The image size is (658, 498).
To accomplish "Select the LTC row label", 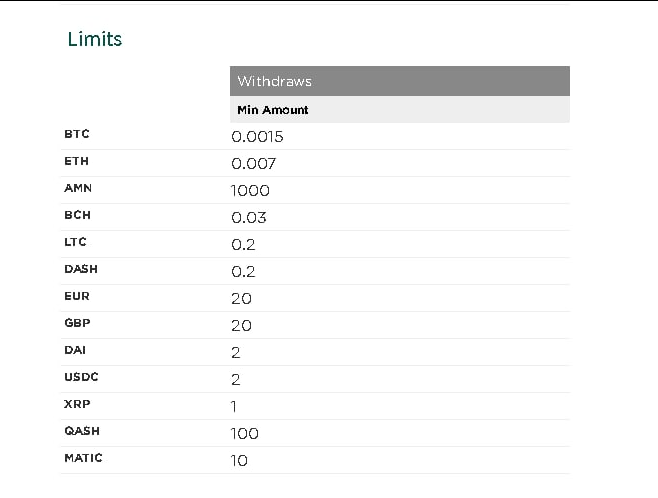I will (x=76, y=242).
